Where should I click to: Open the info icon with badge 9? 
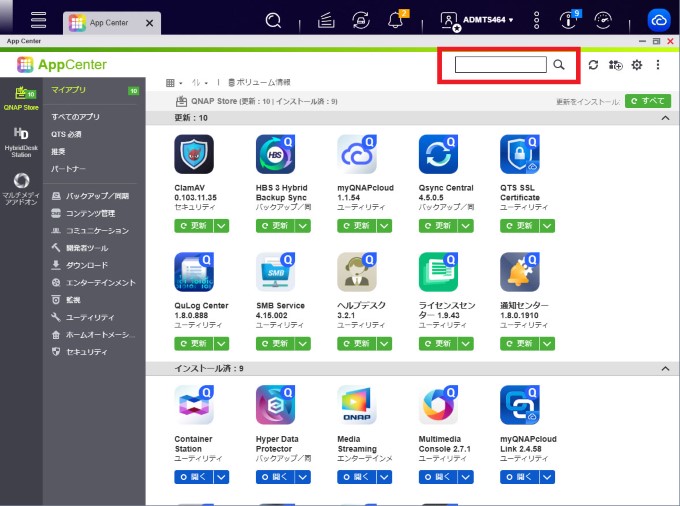click(x=568, y=20)
